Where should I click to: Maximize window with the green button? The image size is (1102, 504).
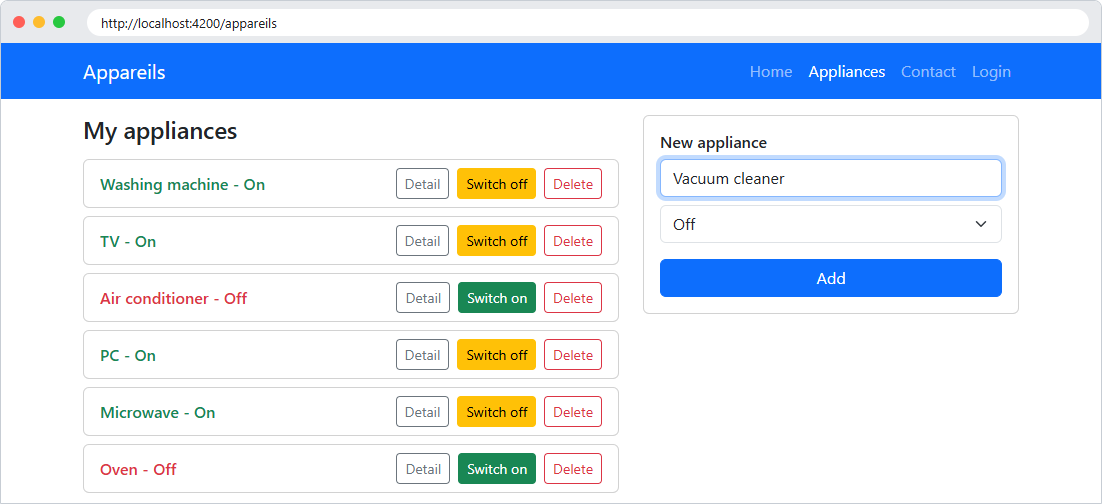coord(59,22)
